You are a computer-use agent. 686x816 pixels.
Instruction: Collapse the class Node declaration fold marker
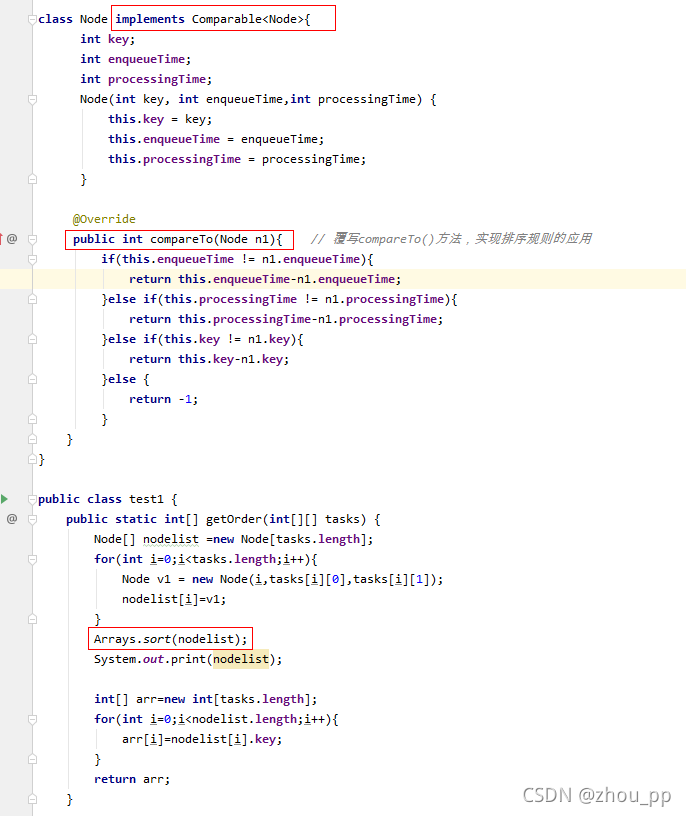coord(32,19)
